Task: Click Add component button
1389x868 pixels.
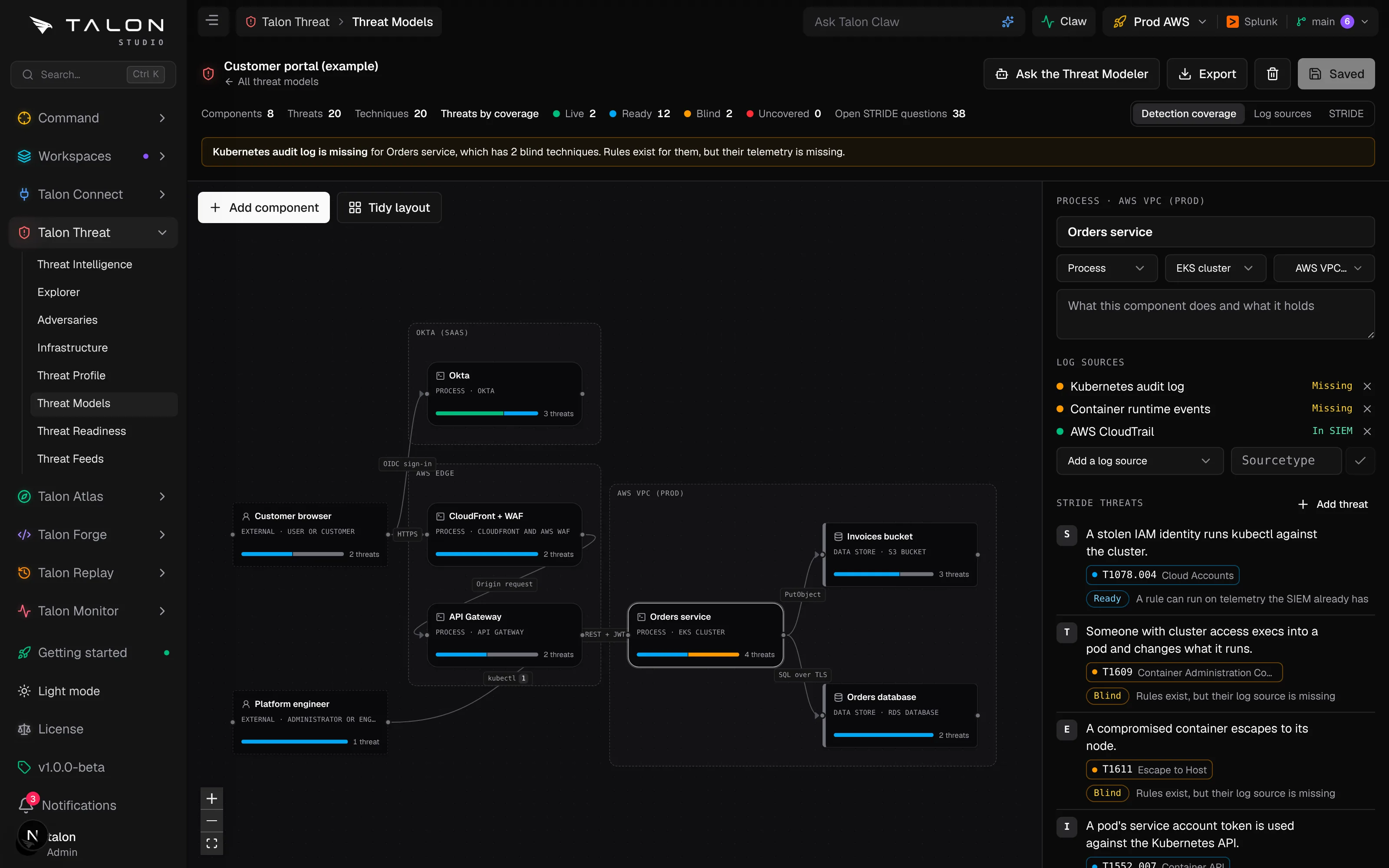Action: 263,207
